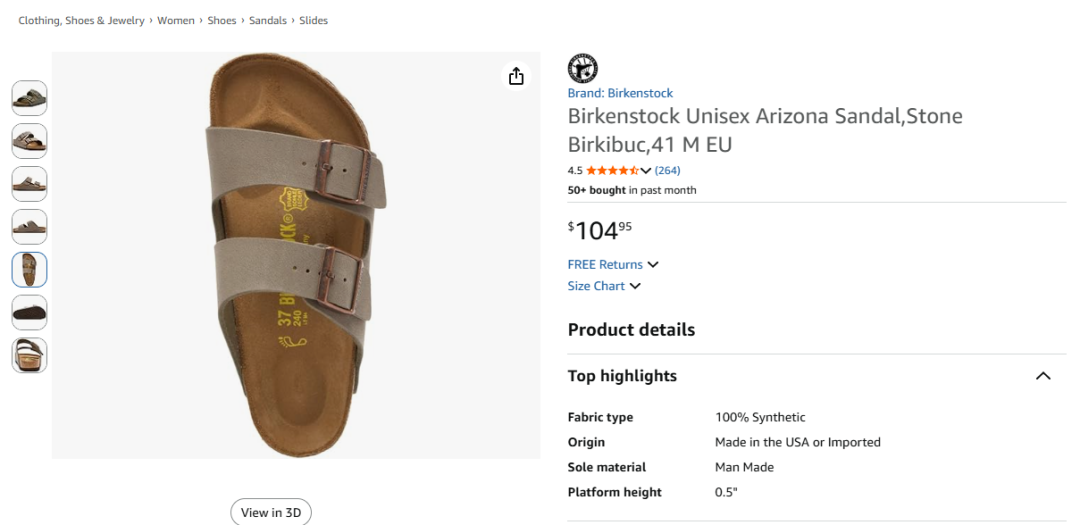Image resolution: width=1080 pixels, height=525 pixels.
Task: Click the main sandal product image
Action: 296,255
